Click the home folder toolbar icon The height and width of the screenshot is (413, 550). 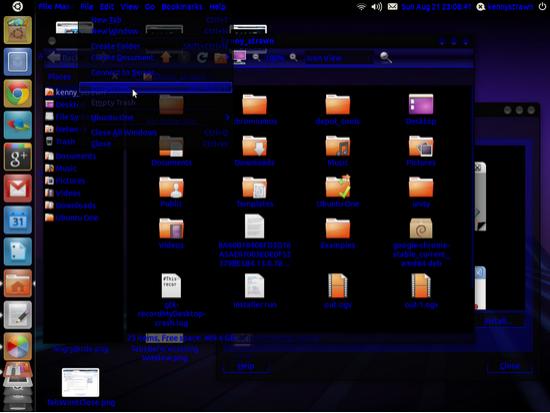coord(221,57)
